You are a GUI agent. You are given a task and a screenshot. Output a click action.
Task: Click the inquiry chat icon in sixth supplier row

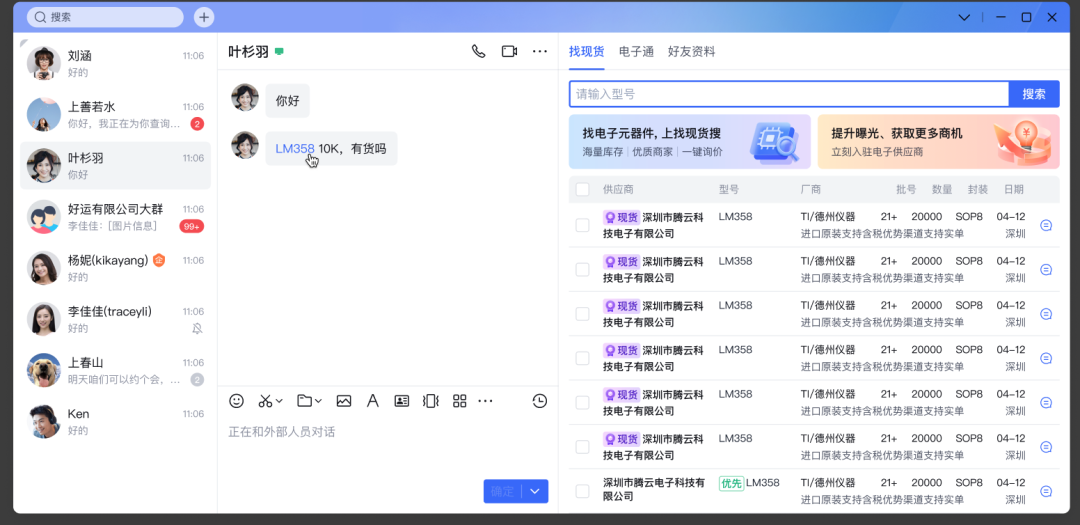click(x=1046, y=447)
